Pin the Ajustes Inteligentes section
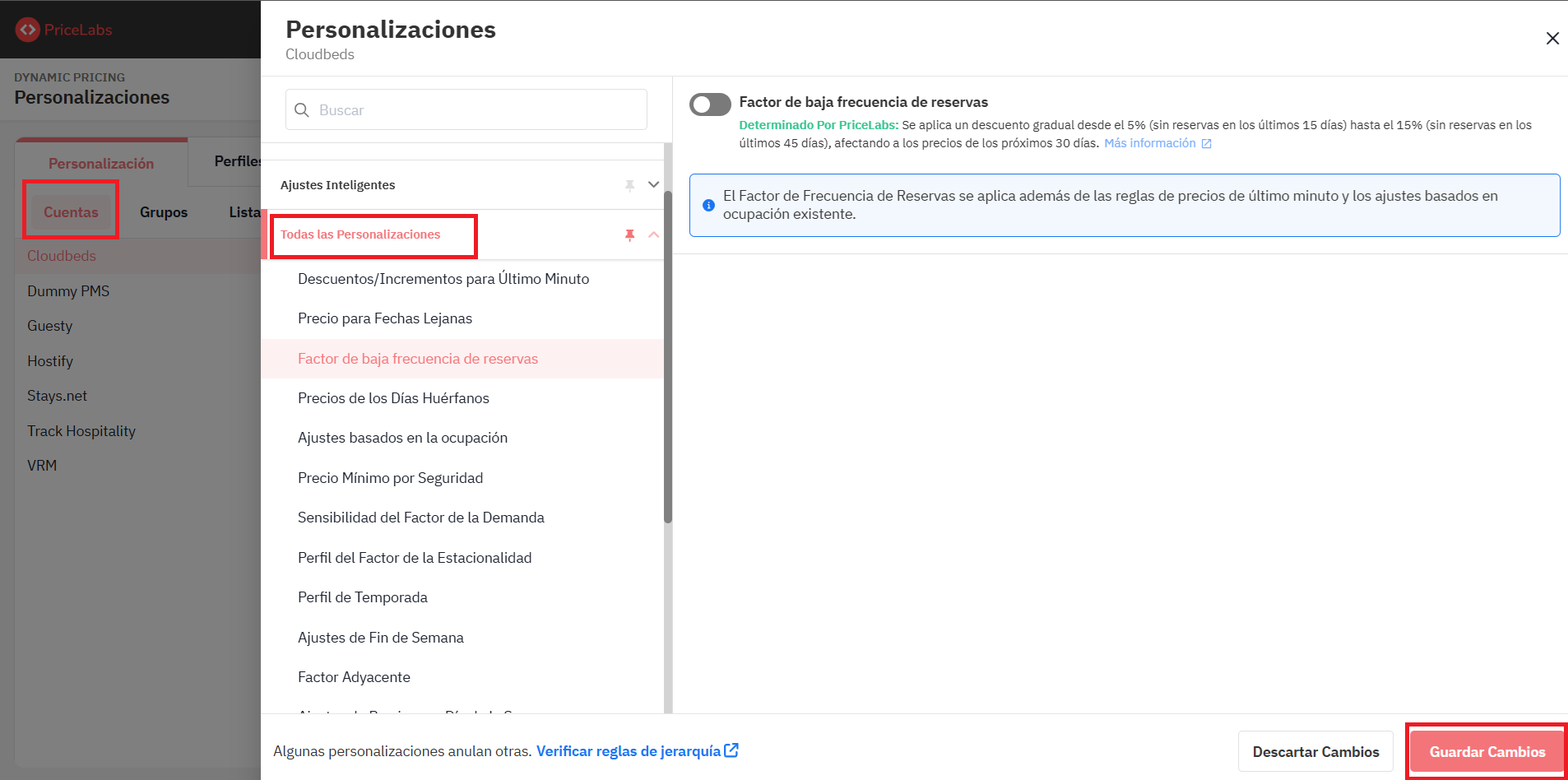The width and height of the screenshot is (1568, 780). (629, 185)
